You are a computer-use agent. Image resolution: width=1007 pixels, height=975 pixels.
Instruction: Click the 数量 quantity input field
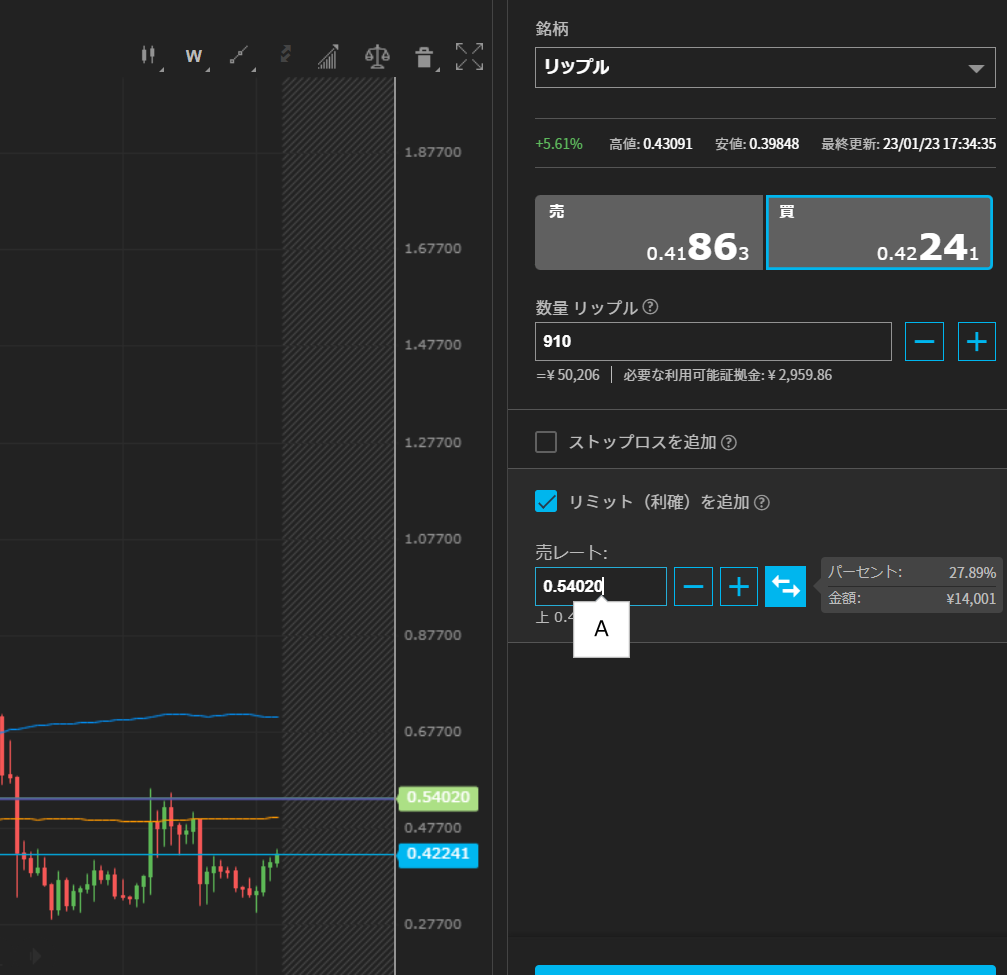pos(713,342)
